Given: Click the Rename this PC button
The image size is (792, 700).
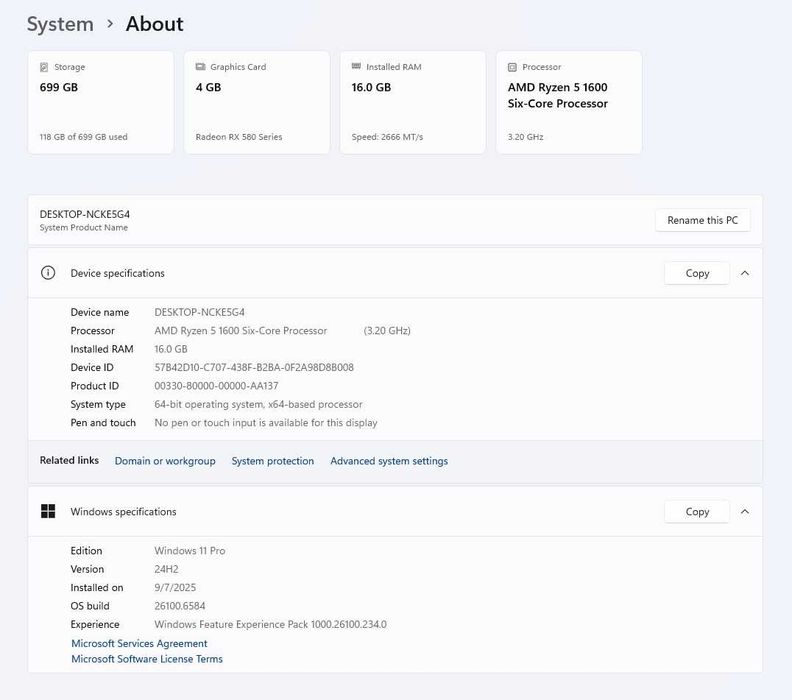Looking at the screenshot, I should pos(702,220).
